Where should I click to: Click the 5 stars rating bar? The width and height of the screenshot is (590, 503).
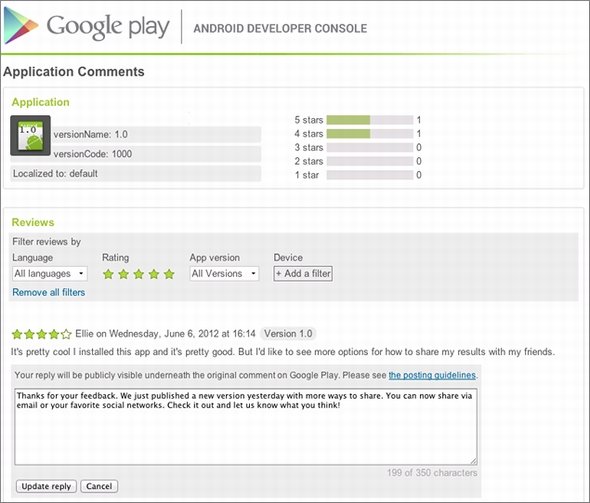(370, 120)
